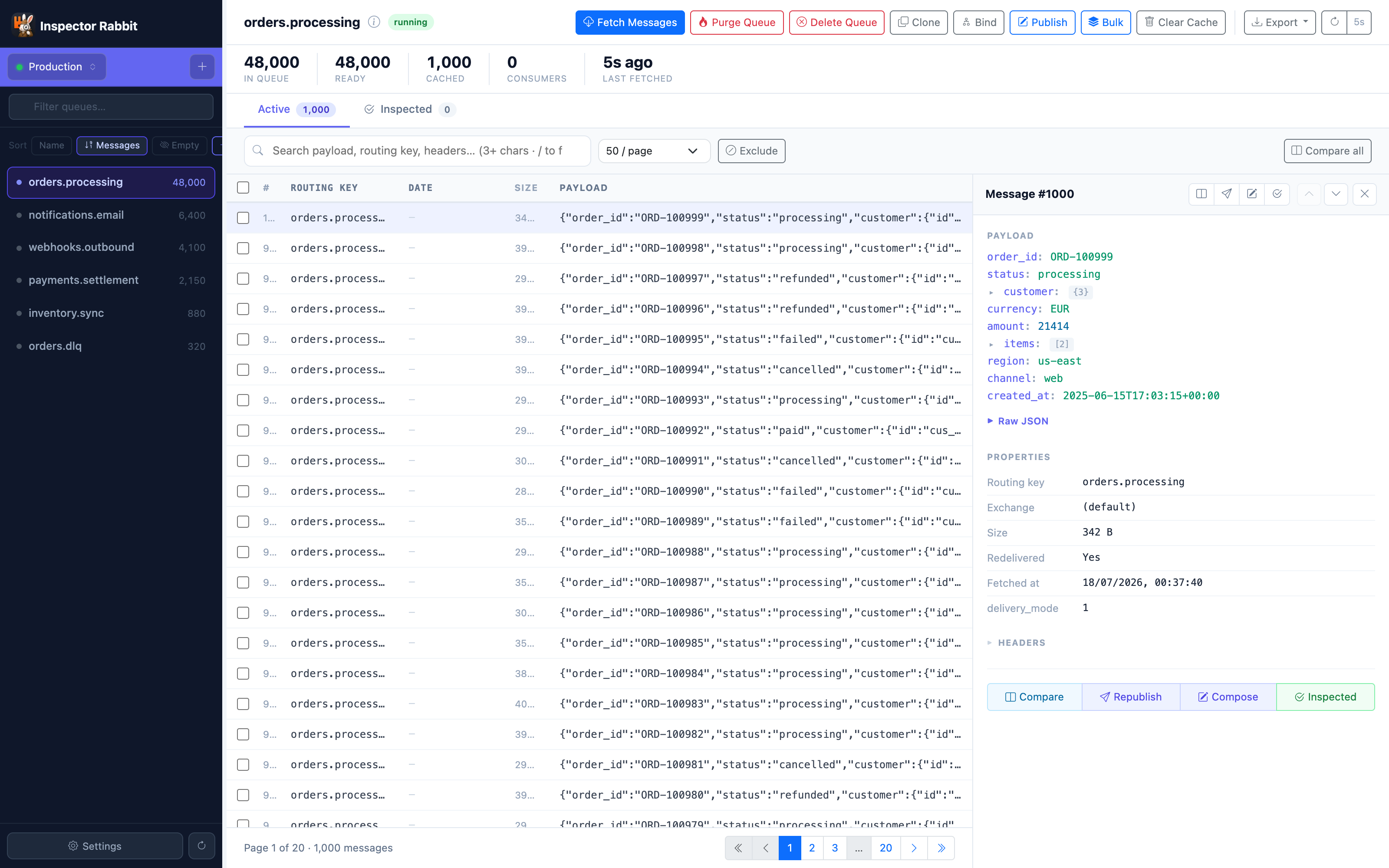
Task: Mark inspected using the check icon in message header
Action: coord(1277,194)
